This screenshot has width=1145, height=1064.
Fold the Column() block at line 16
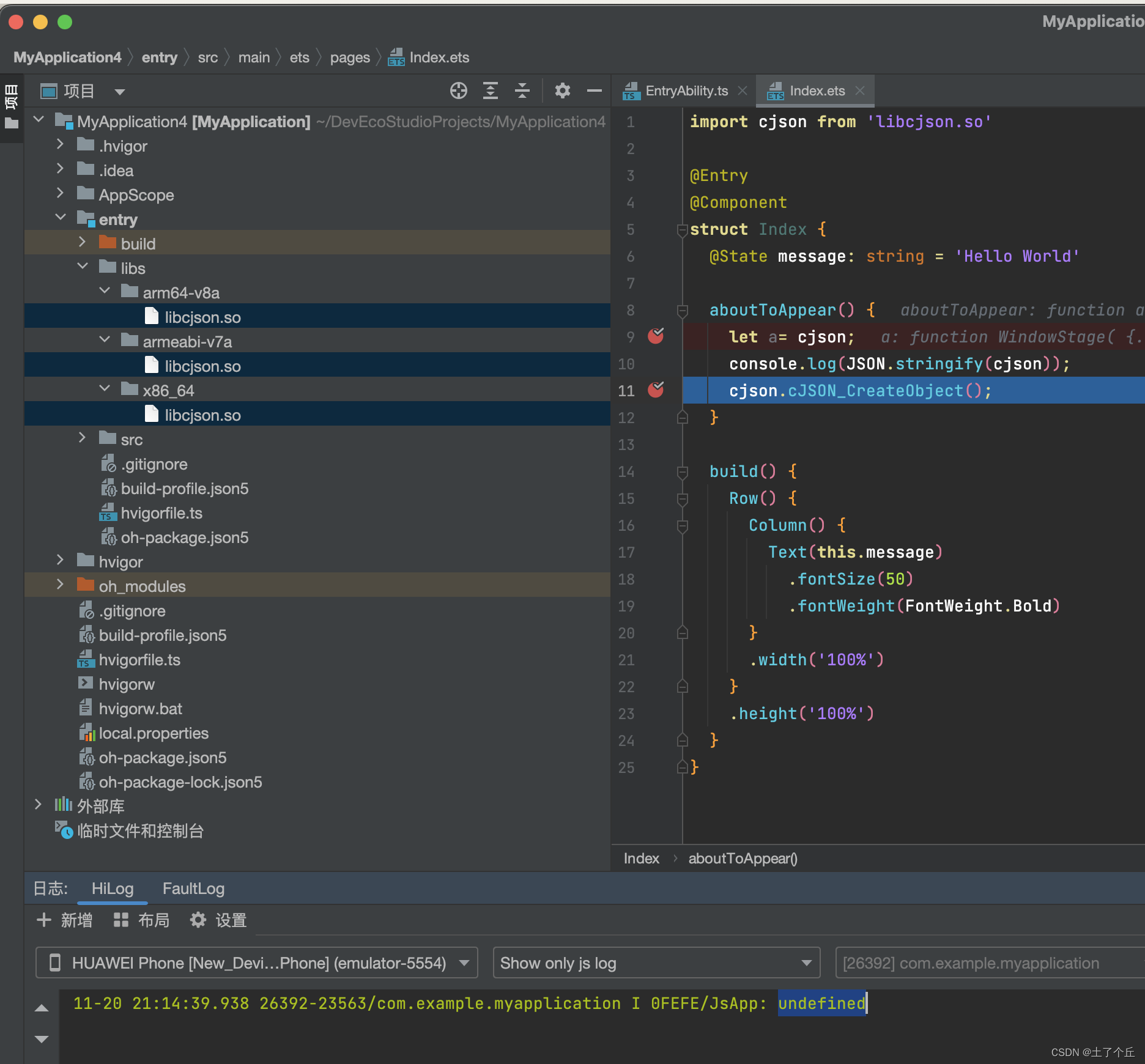[683, 526]
